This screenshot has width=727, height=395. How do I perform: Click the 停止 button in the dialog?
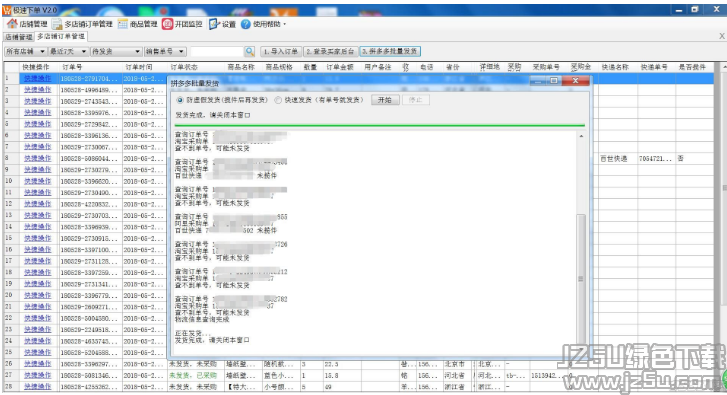[415, 100]
